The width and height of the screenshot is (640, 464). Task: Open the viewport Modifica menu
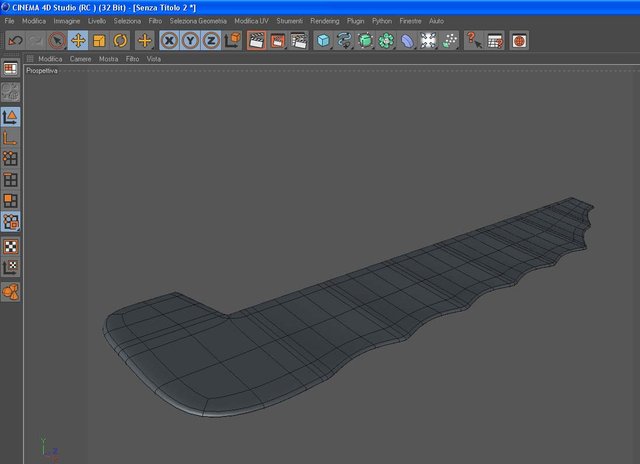coord(50,59)
